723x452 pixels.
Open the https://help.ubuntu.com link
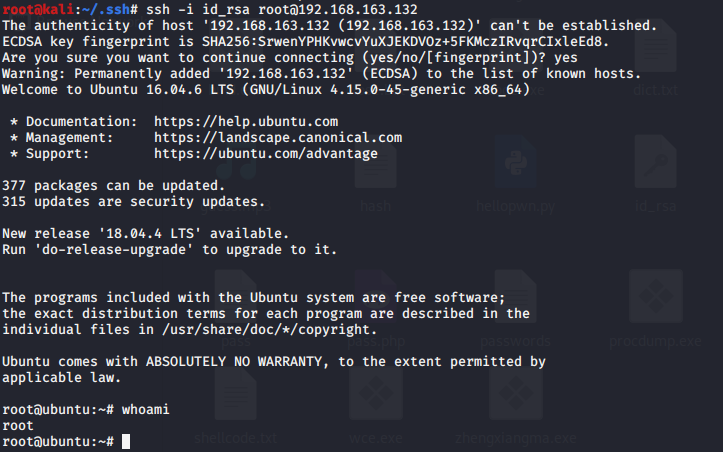(x=246, y=122)
